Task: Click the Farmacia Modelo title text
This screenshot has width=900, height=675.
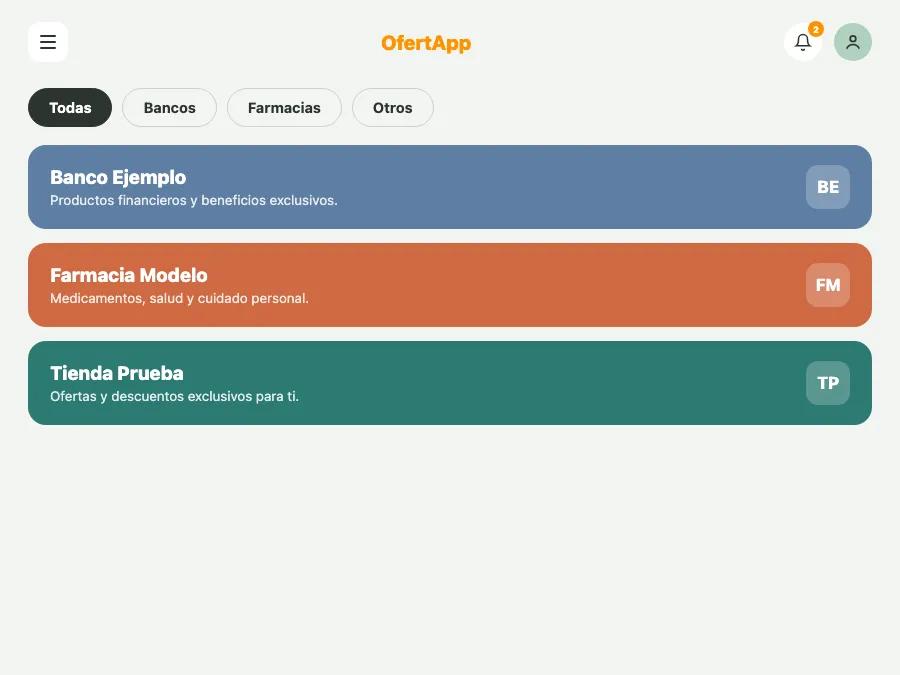Action: pyautogui.click(x=129, y=276)
